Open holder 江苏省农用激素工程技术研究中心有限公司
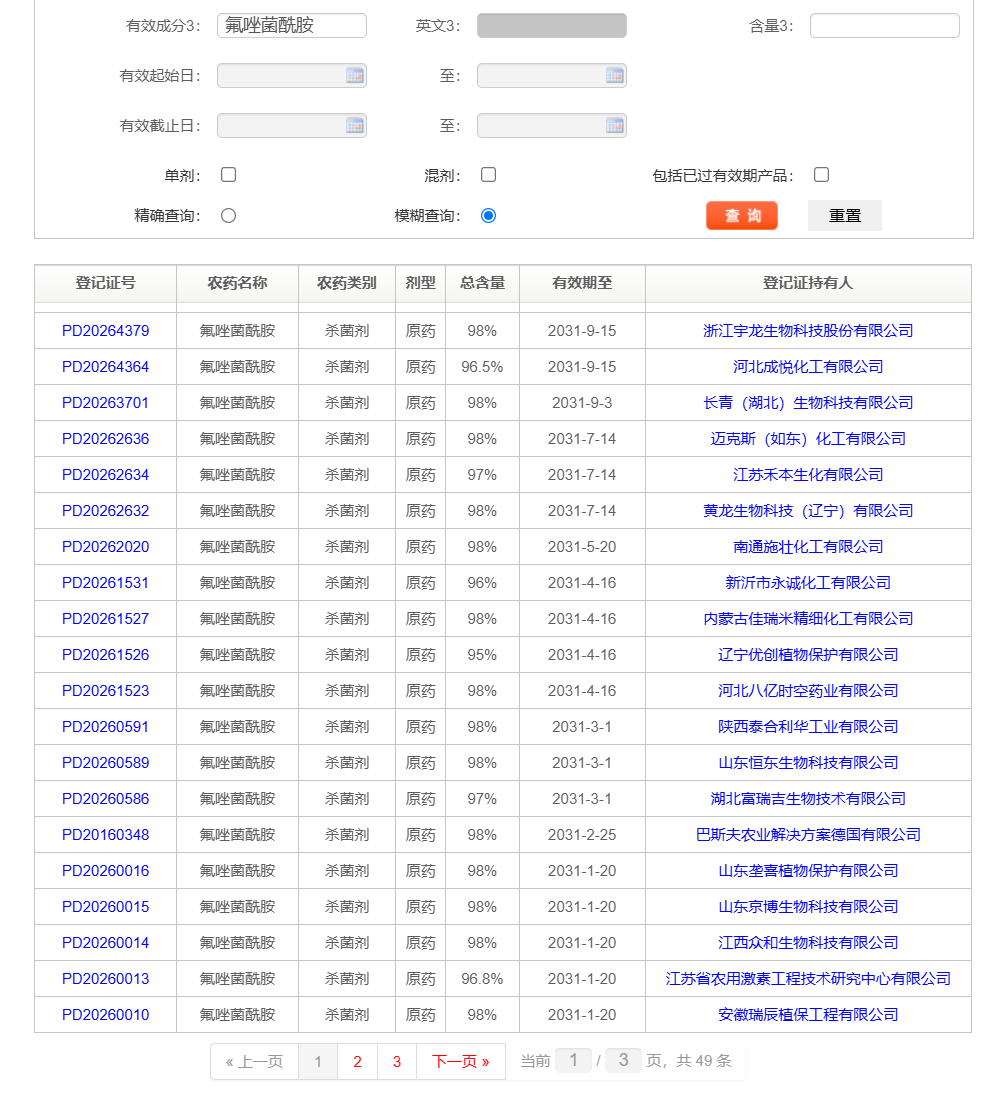 [x=808, y=979]
